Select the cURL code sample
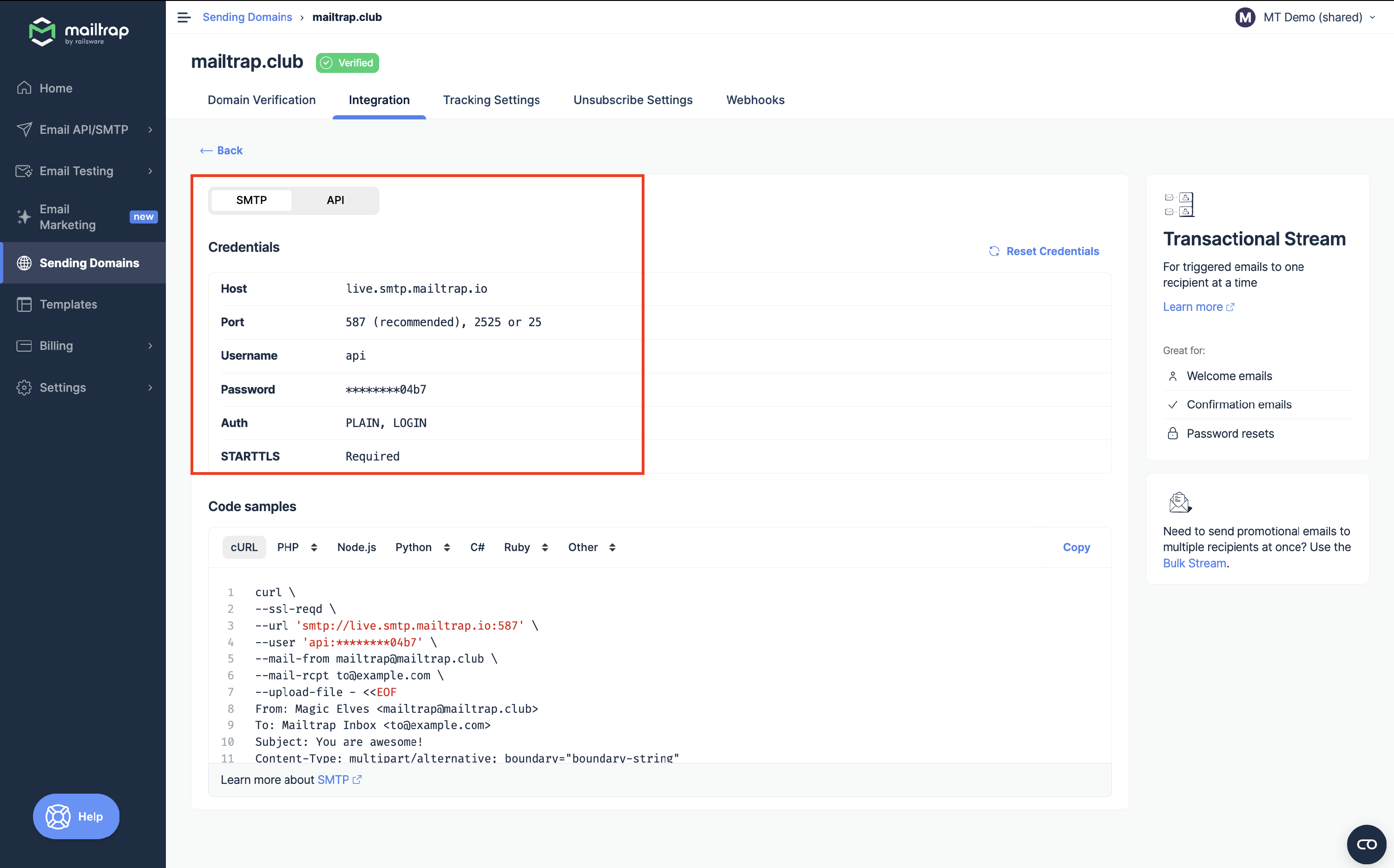 [x=244, y=547]
